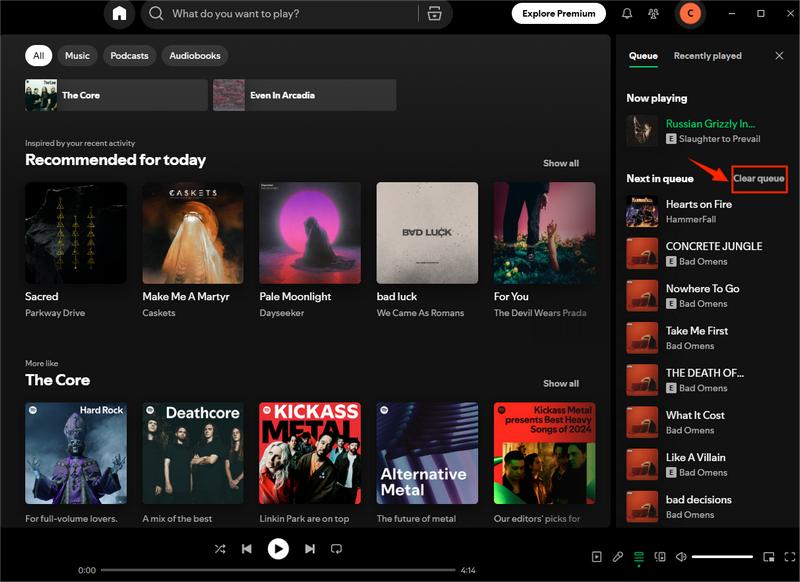Skip to the next track
Screen dimensions: 800x582
(310, 549)
